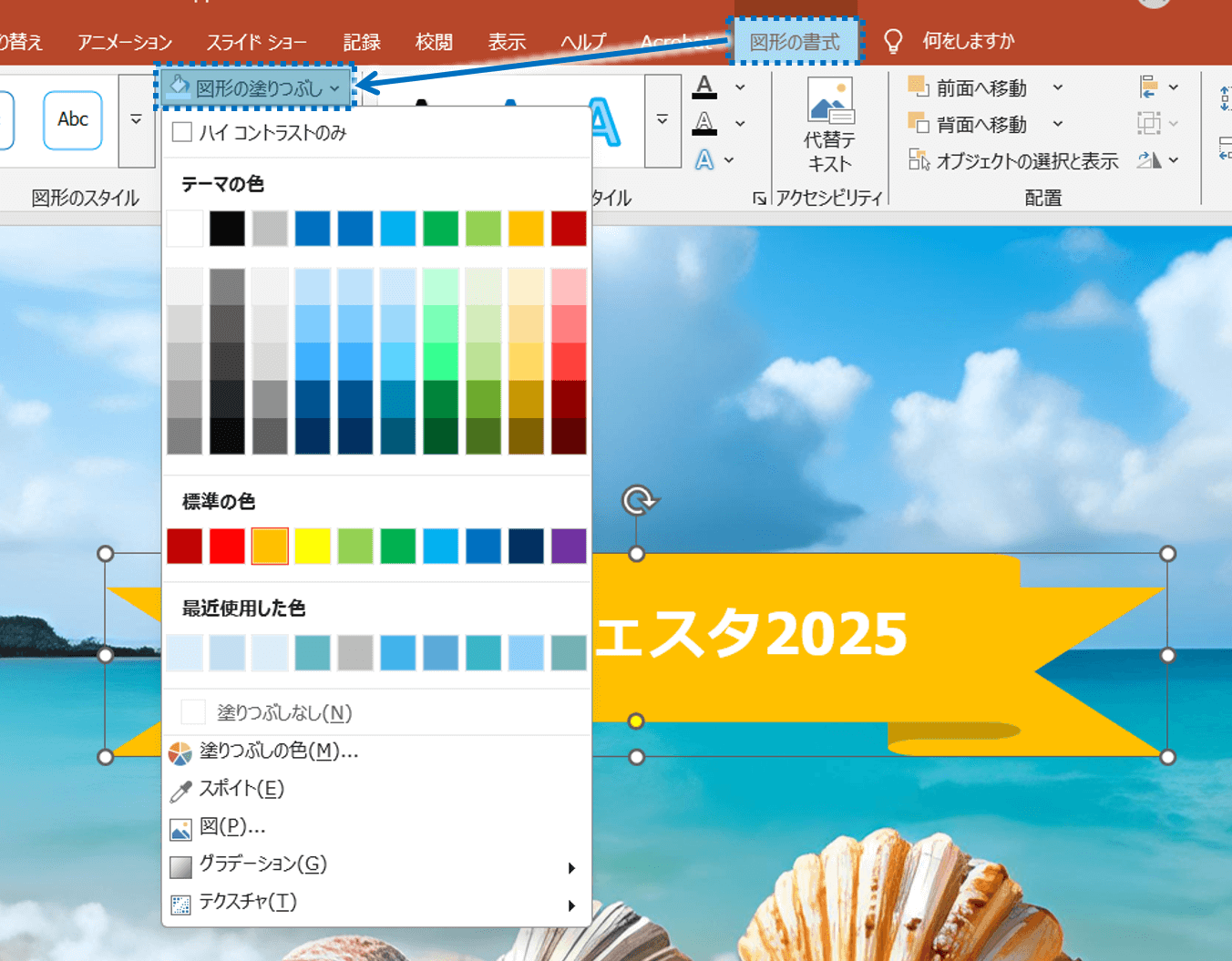
Task: Open 前面へ移動 dropdown arrow
Action: pyautogui.click(x=1058, y=88)
